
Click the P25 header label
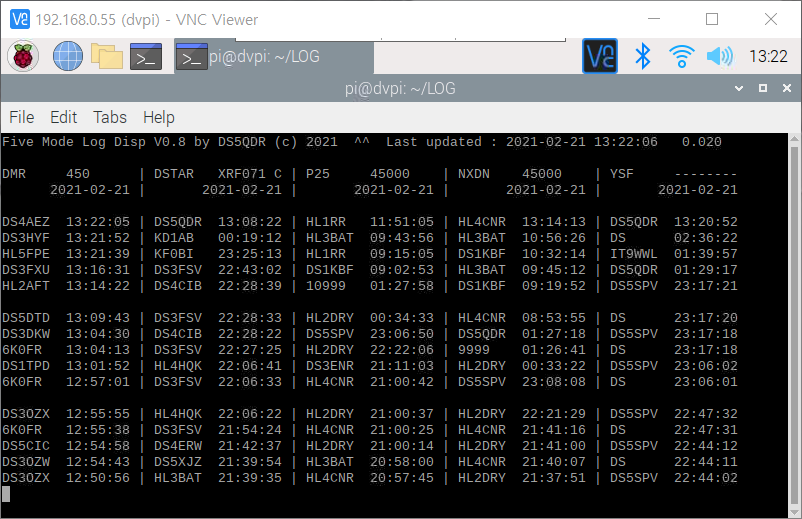[x=318, y=174]
